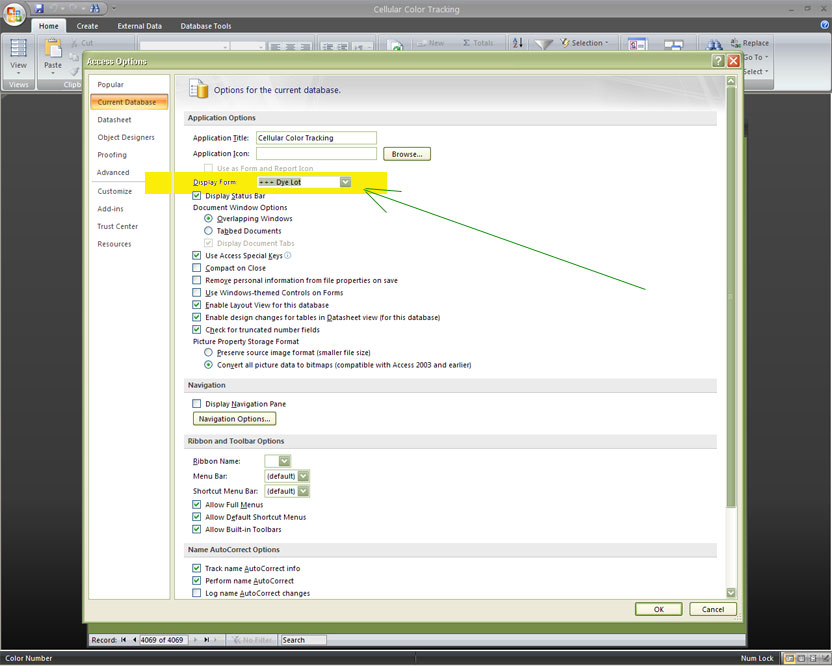Click the Form View icon in status bar
The height and width of the screenshot is (666, 832).
790,658
